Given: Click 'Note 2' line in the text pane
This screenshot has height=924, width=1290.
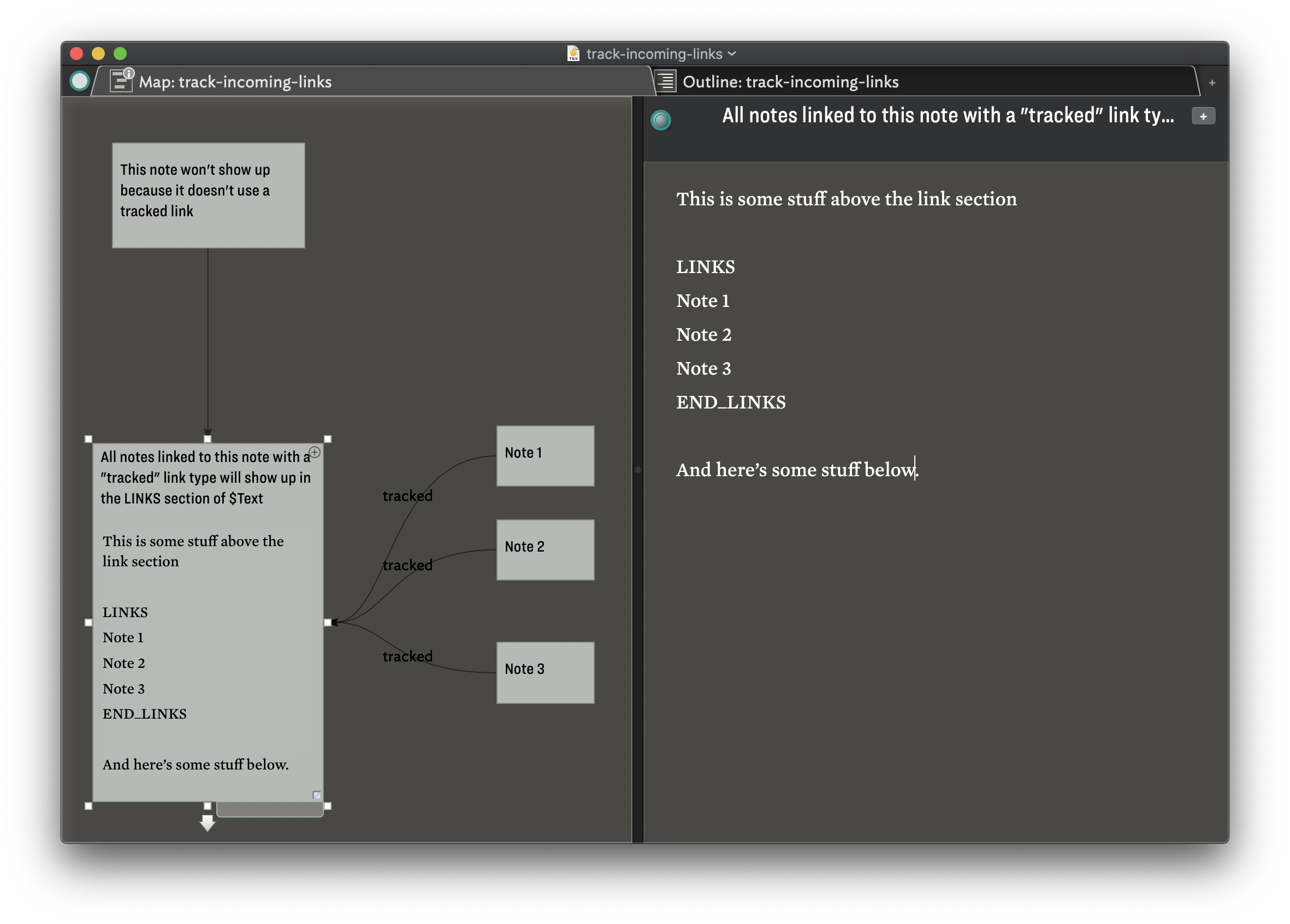Looking at the screenshot, I should pos(703,334).
